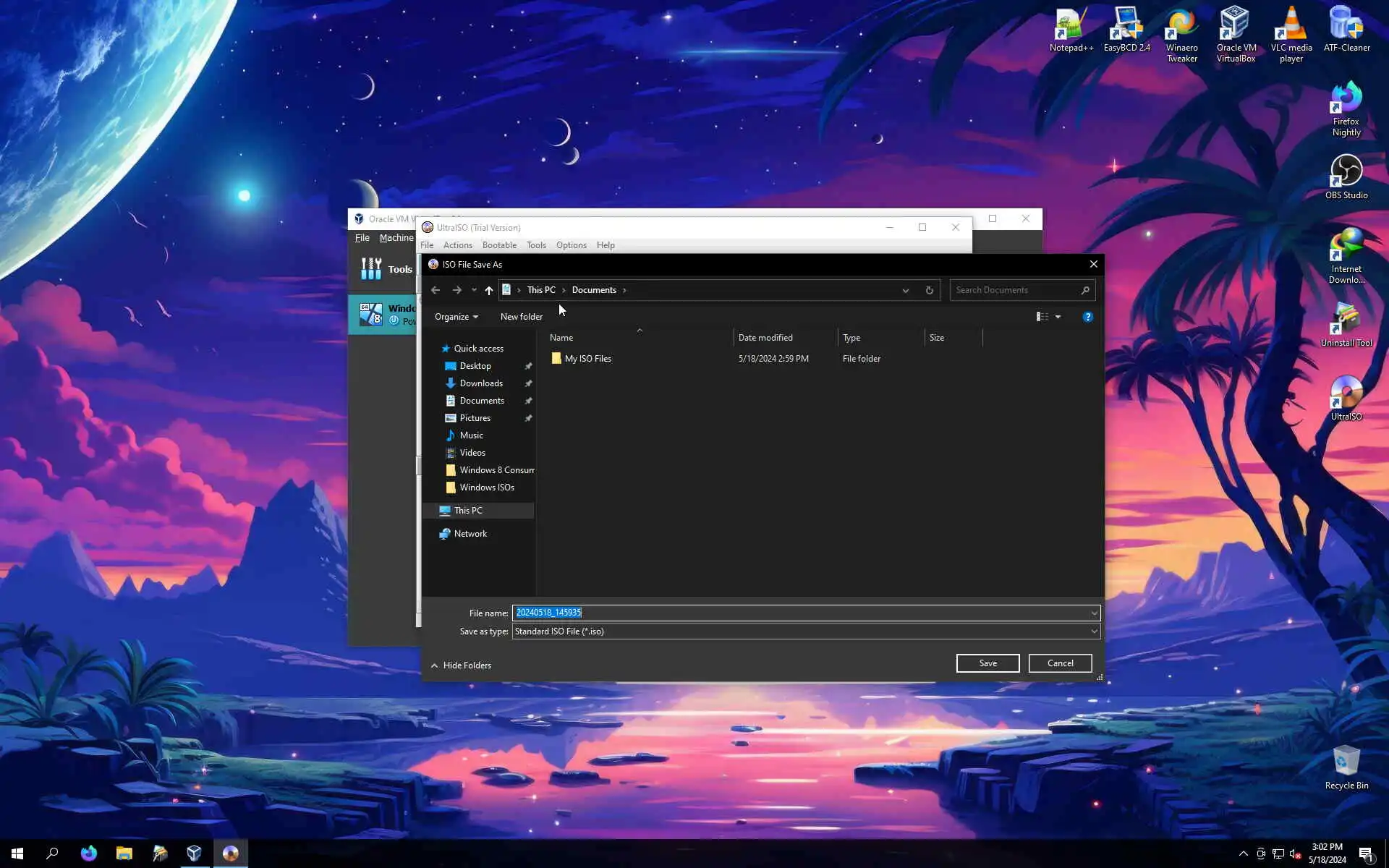This screenshot has width=1389, height=868.
Task: Click the Up one level arrow
Action: tap(489, 290)
